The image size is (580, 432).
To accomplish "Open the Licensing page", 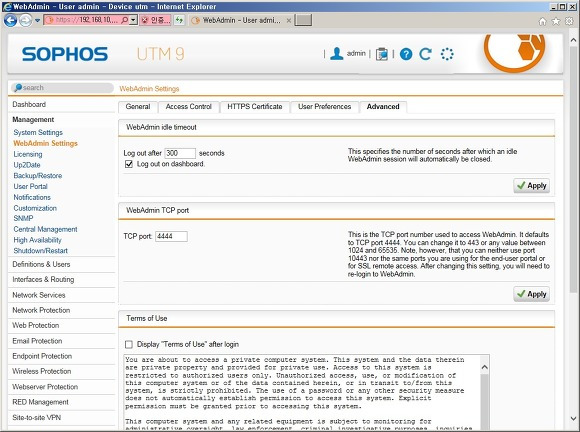I will click(28, 154).
